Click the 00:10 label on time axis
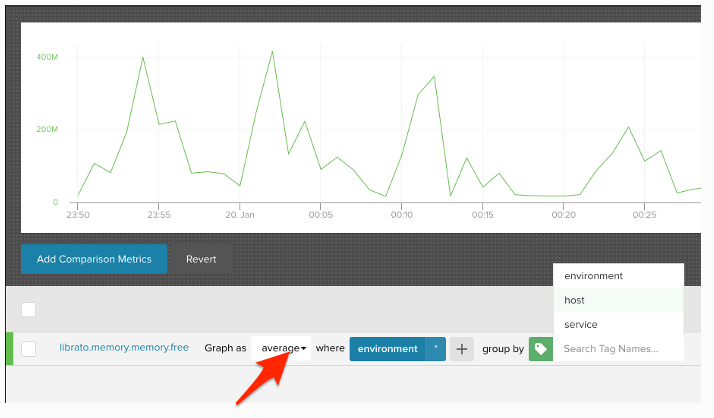Image resolution: width=714 pixels, height=418 pixels. (x=402, y=214)
